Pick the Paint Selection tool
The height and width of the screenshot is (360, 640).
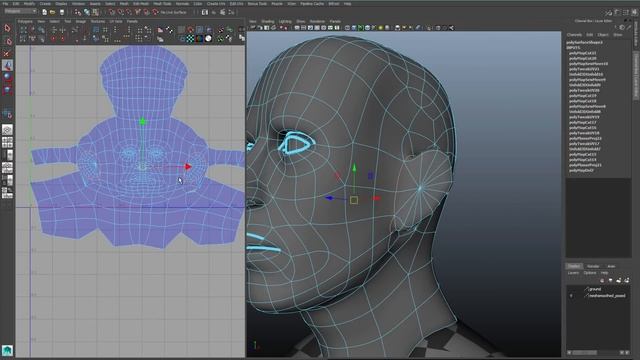click(7, 53)
